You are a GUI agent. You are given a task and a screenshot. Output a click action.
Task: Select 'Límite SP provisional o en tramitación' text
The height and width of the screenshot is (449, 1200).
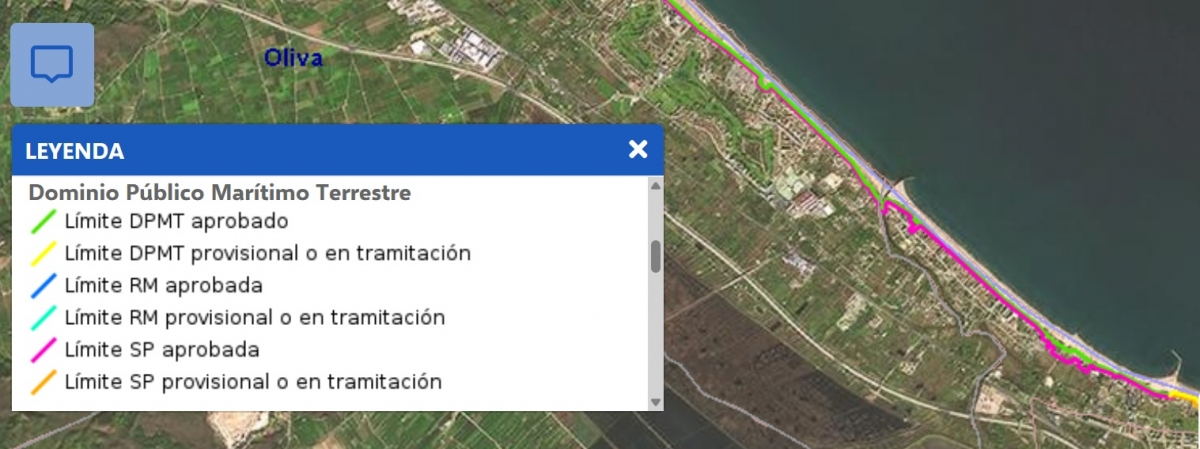click(x=253, y=382)
